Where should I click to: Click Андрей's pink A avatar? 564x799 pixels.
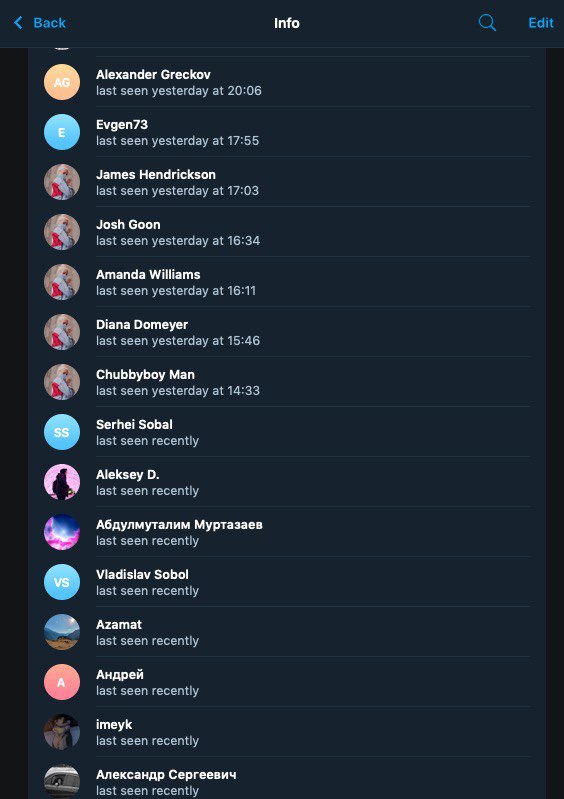[x=62, y=682]
